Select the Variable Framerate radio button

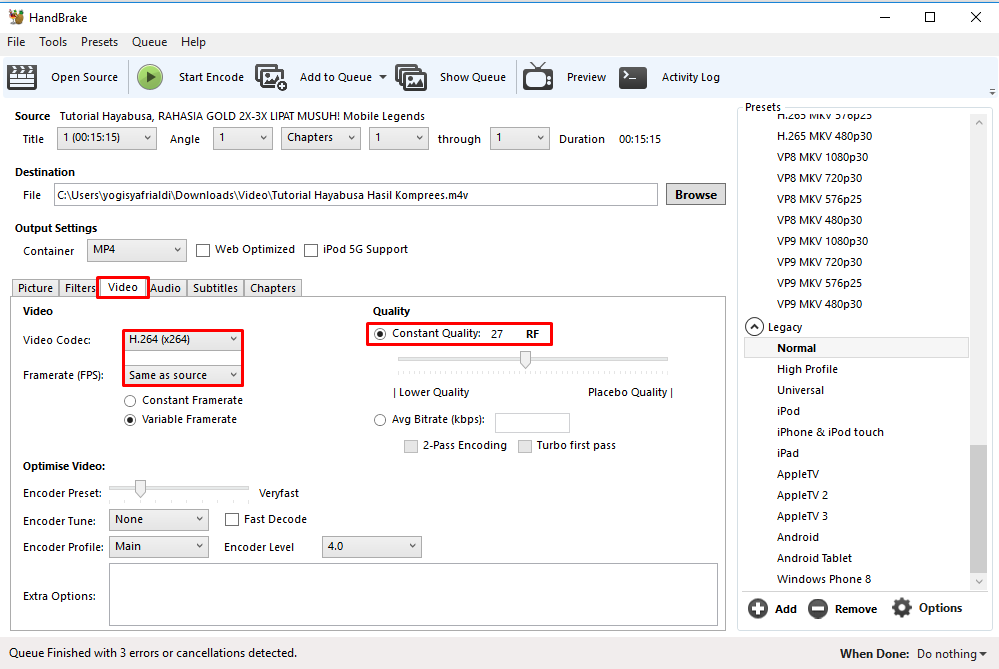click(130, 420)
